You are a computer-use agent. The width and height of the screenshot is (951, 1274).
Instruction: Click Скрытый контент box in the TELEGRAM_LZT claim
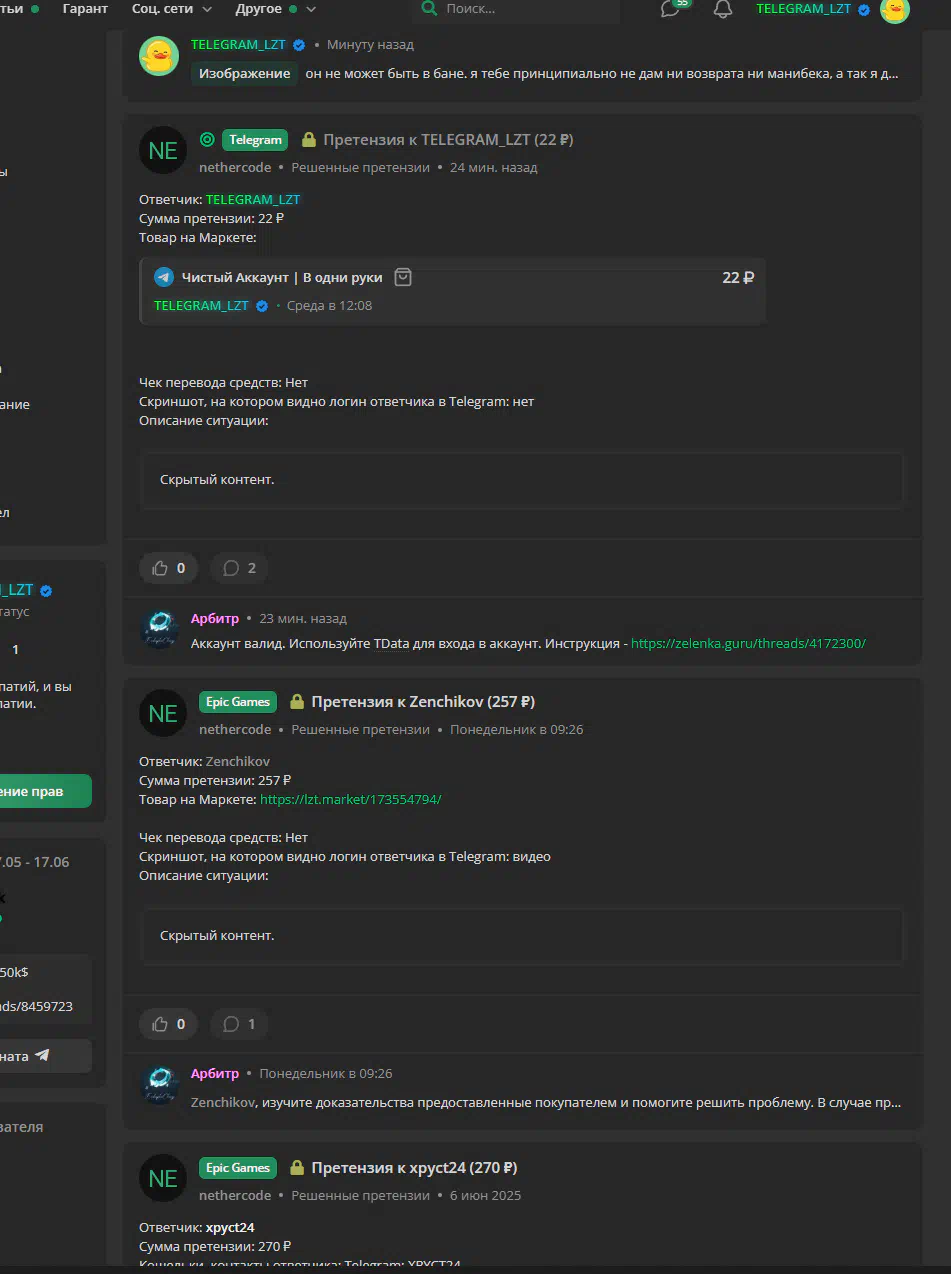(x=522, y=480)
